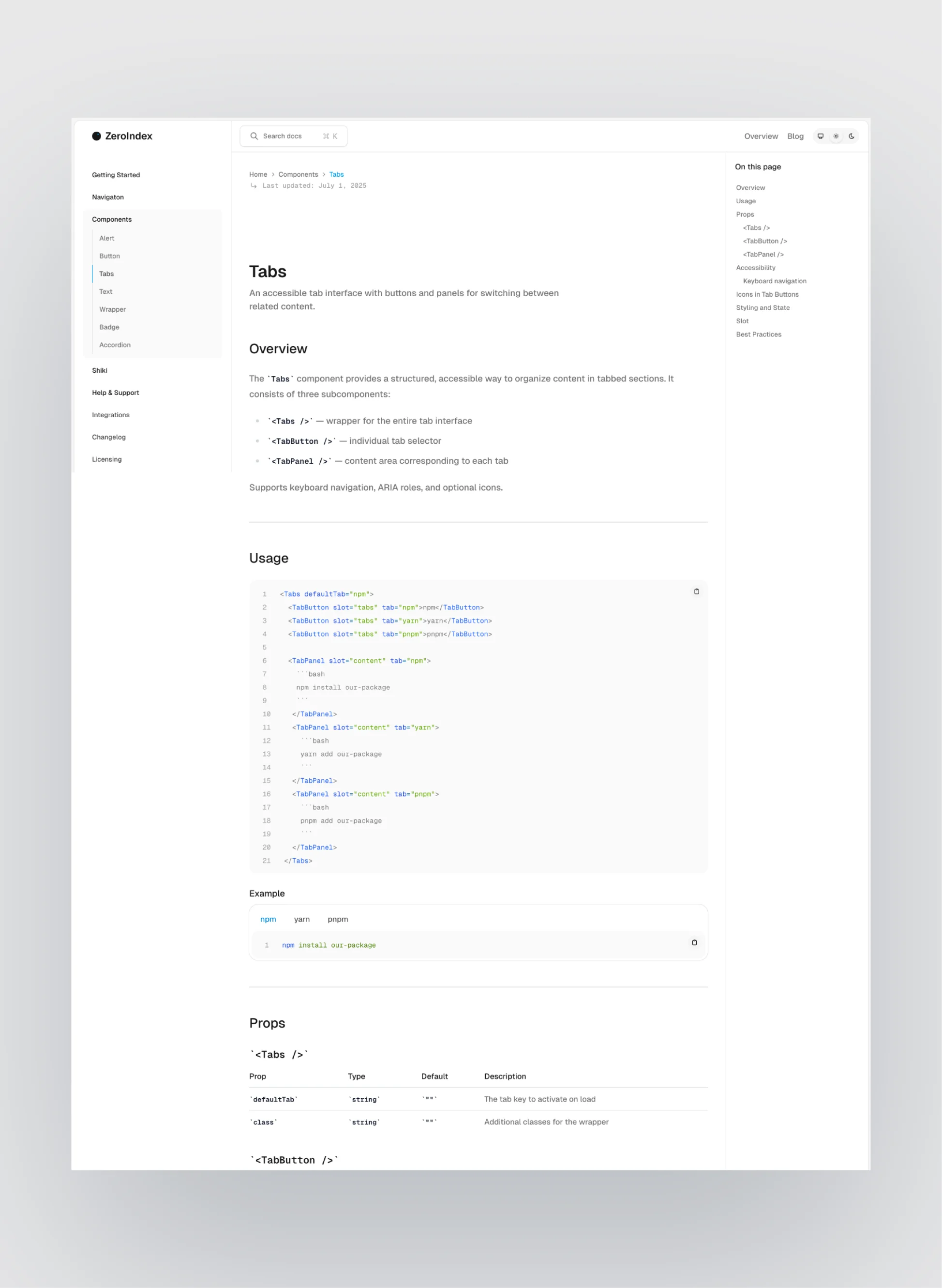Enable light mode with the sun toggle
The image size is (942, 1288).
[836, 136]
